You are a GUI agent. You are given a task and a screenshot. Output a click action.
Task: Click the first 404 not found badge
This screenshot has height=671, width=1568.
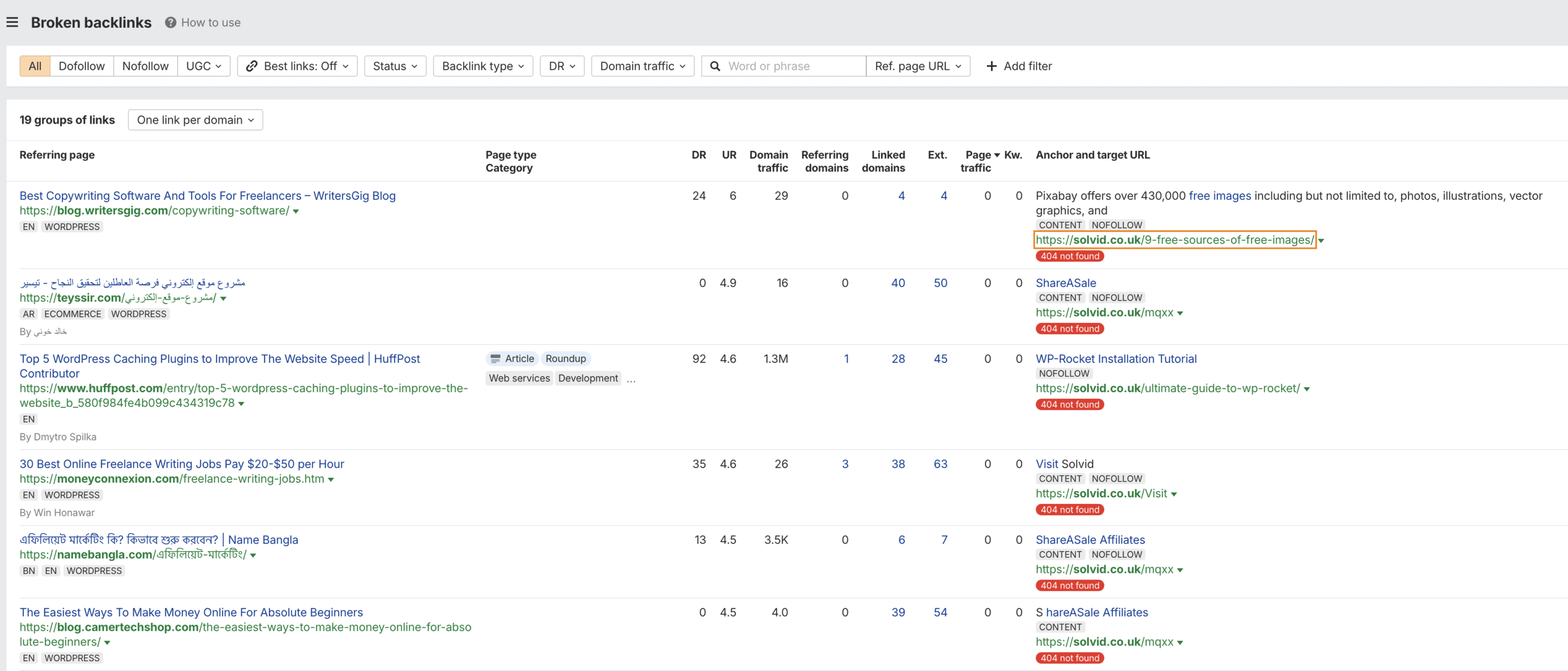1069,257
